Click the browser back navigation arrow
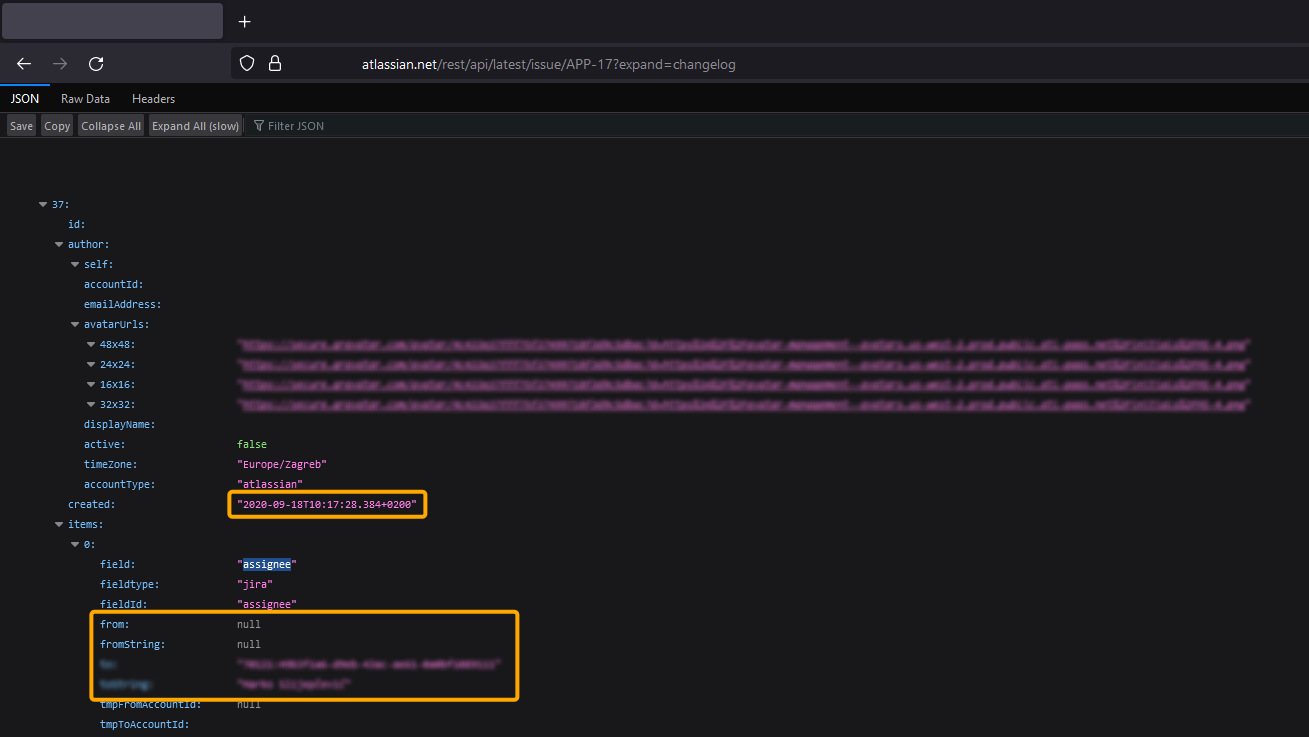 click(x=23, y=63)
